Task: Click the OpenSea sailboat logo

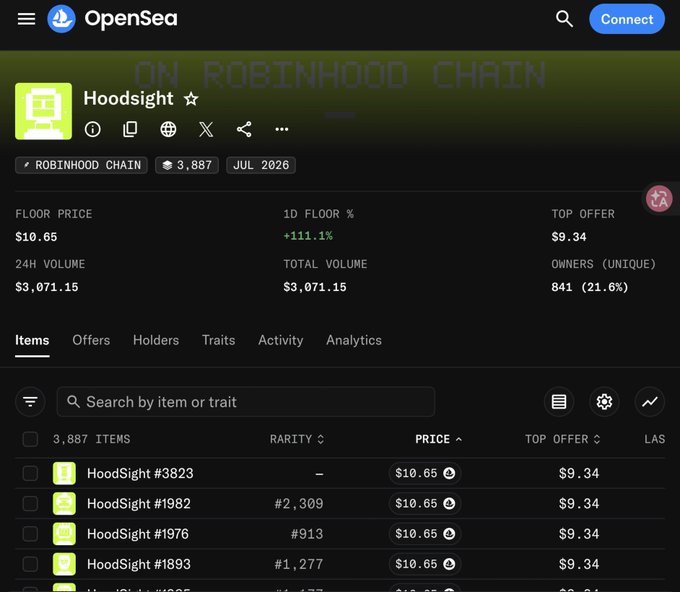Action: pyautogui.click(x=61, y=19)
